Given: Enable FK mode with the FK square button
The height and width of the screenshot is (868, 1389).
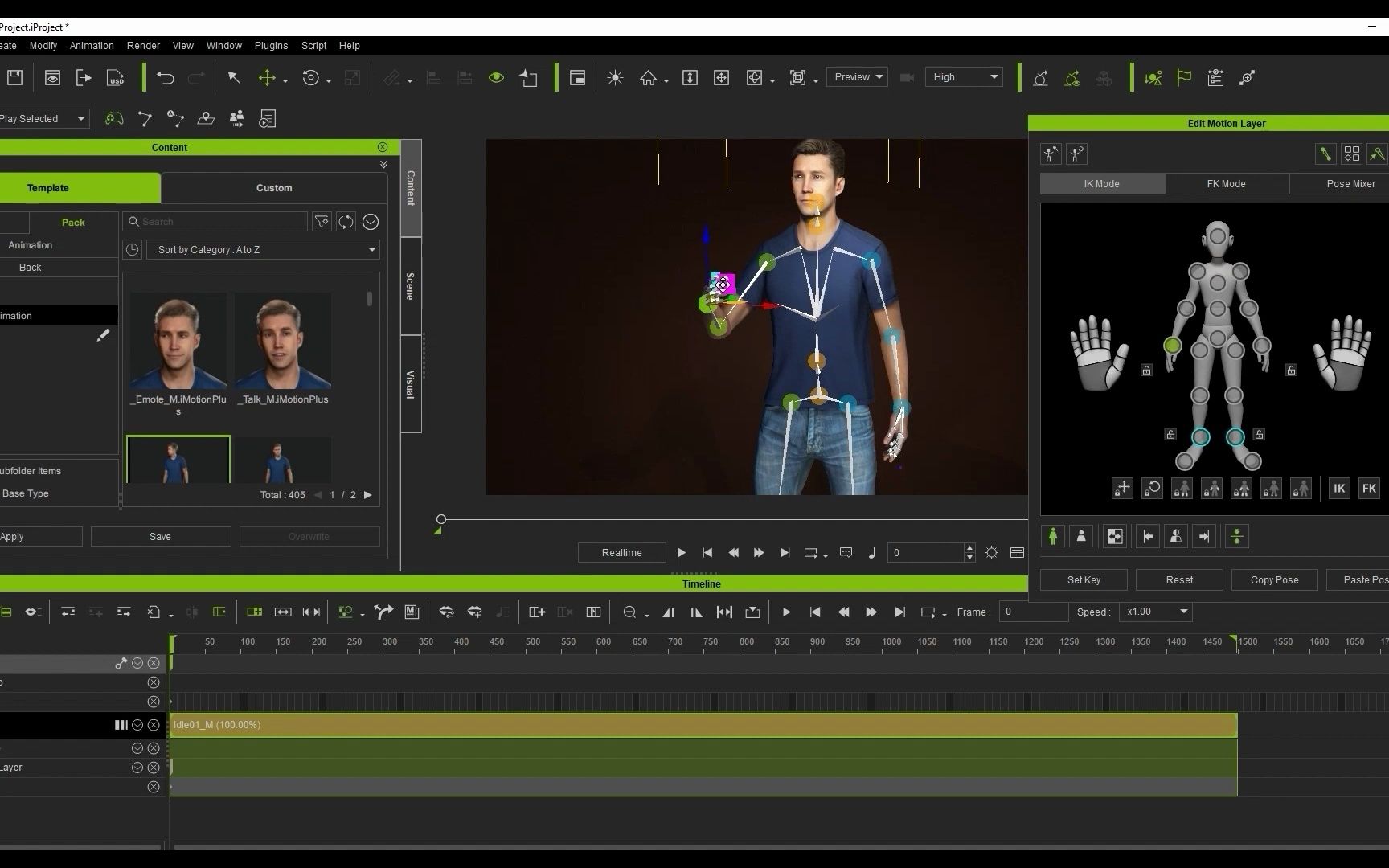Looking at the screenshot, I should [1369, 488].
